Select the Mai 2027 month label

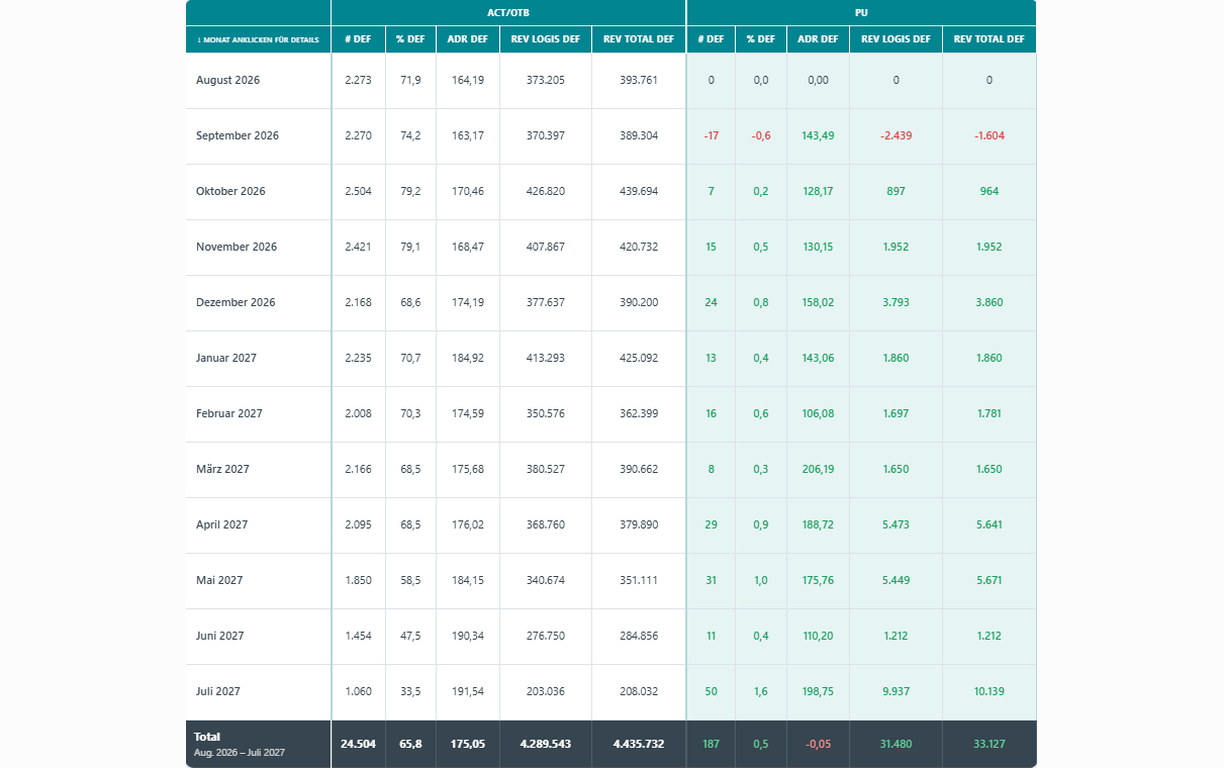[x=219, y=580]
